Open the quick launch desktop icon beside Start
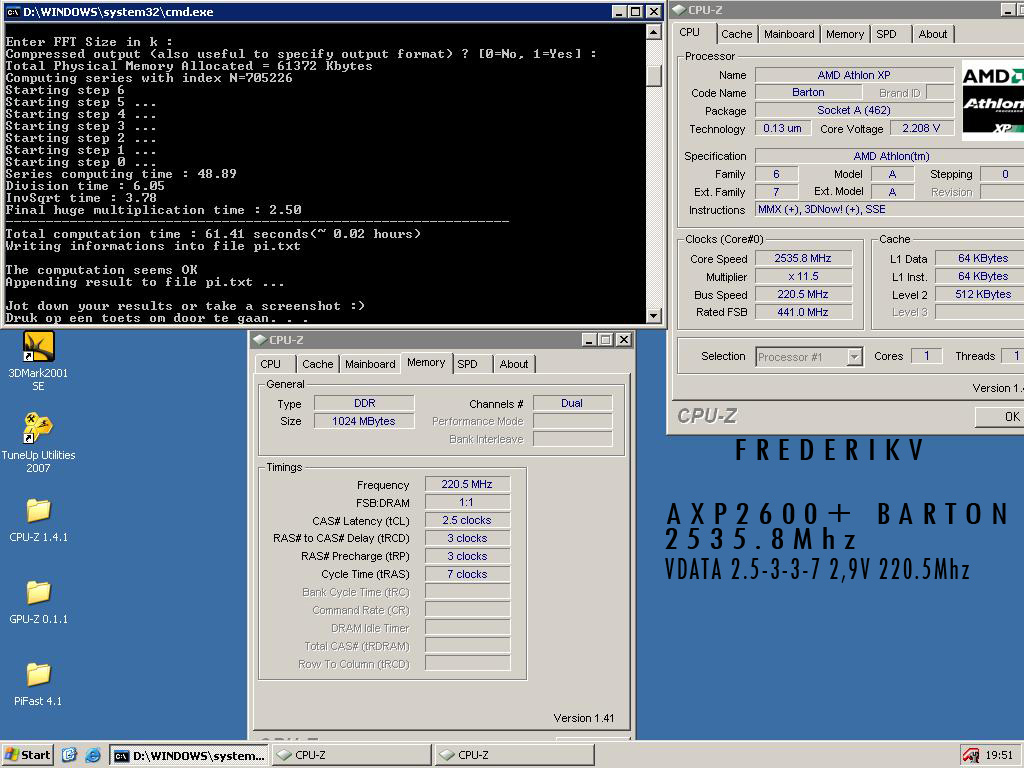 (69, 755)
